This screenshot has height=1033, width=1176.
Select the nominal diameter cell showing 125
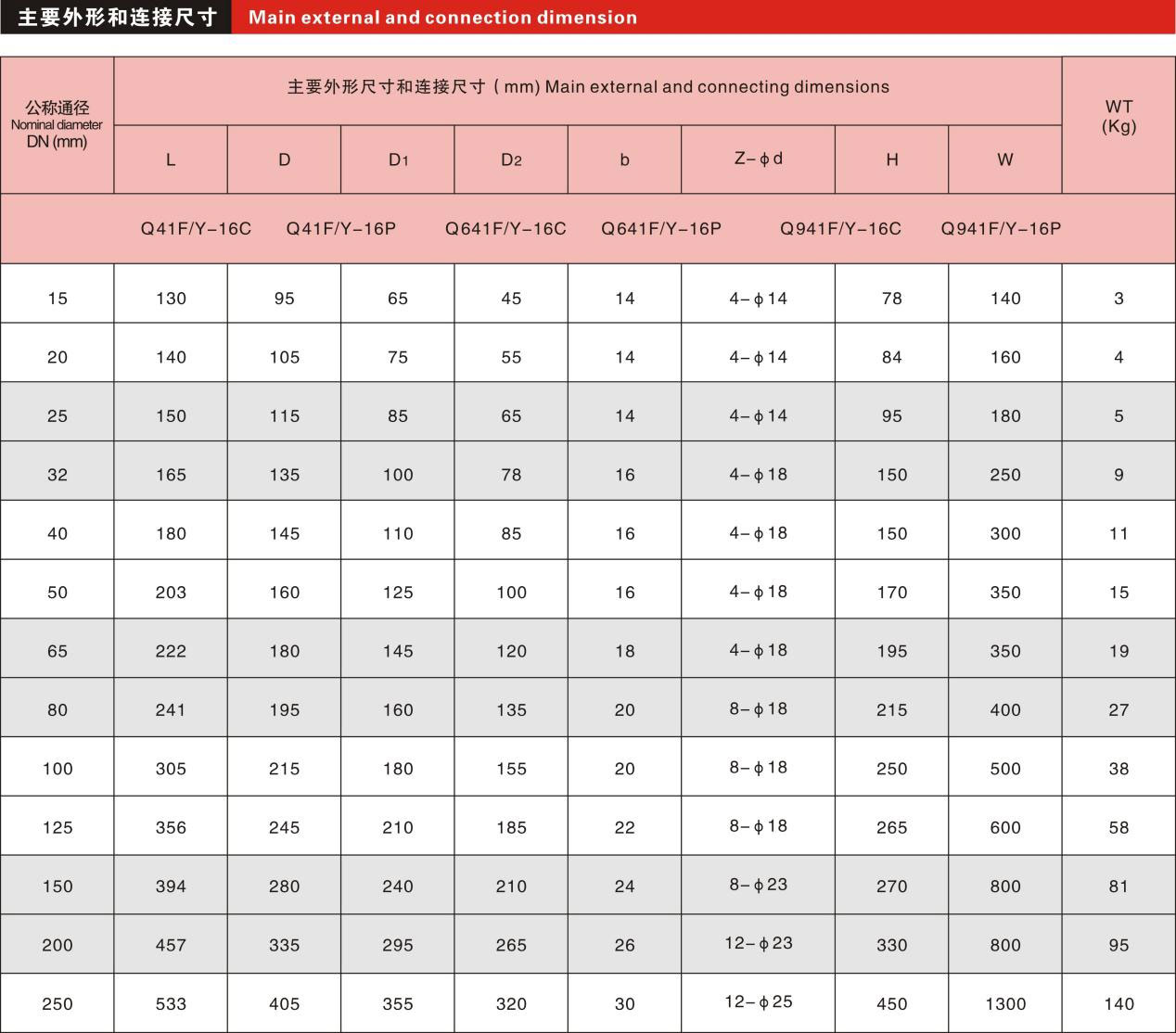(58, 827)
